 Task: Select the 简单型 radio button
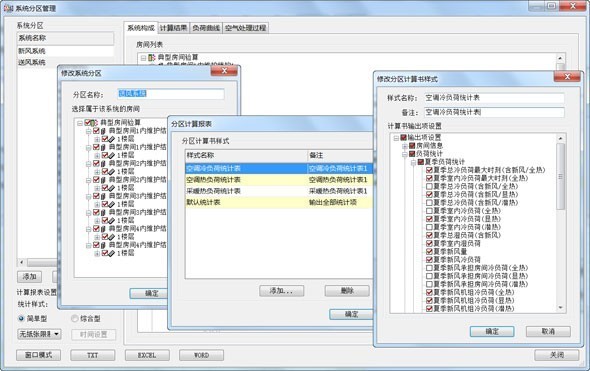(21, 318)
